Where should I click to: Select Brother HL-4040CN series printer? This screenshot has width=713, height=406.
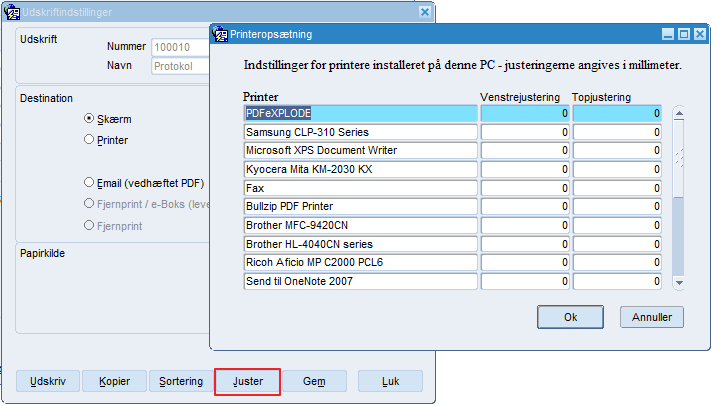point(361,244)
